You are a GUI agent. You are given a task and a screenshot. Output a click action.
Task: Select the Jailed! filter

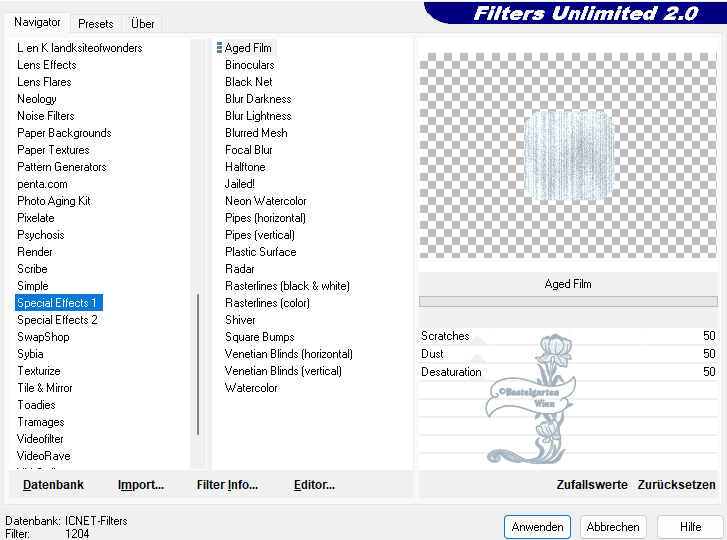pos(240,184)
